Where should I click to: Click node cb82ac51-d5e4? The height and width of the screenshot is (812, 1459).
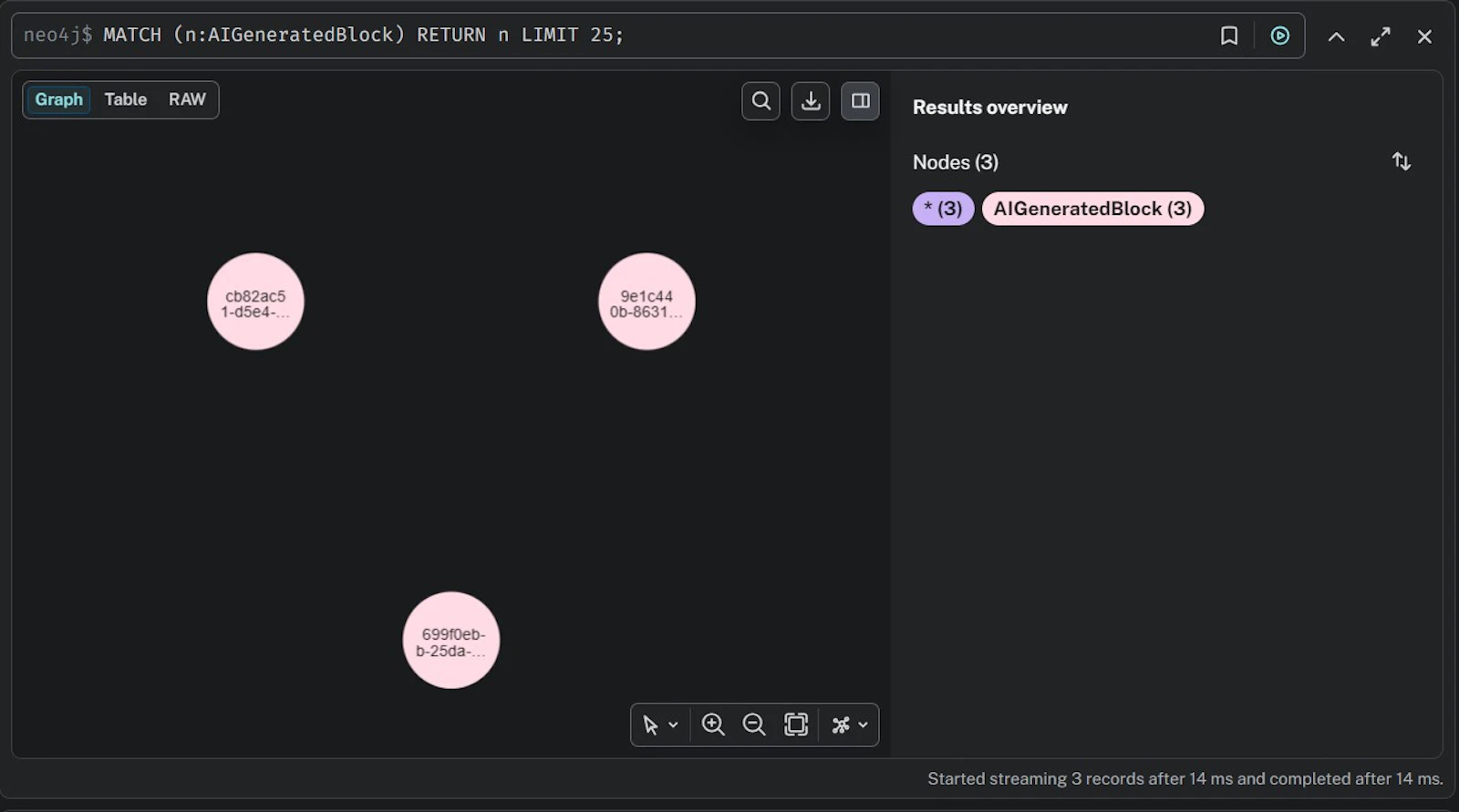(x=255, y=302)
